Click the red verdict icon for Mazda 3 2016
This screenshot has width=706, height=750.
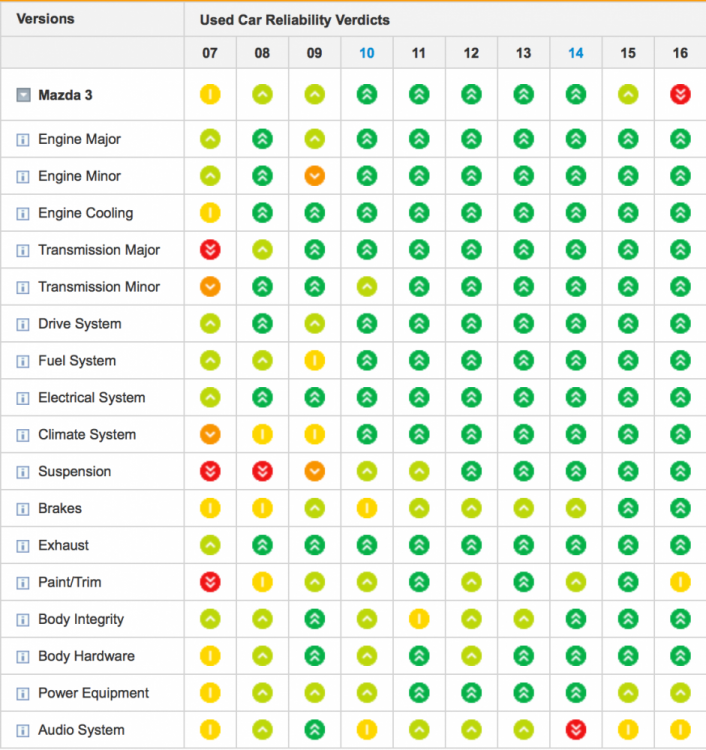coord(680,95)
